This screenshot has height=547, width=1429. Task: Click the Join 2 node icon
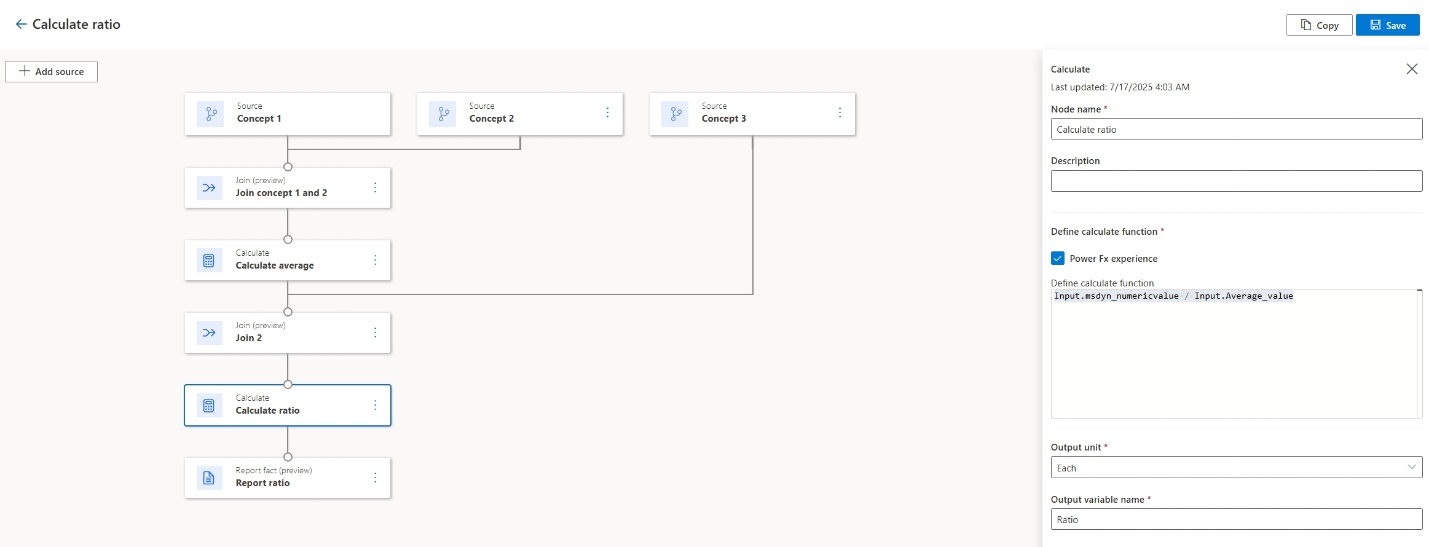(209, 333)
